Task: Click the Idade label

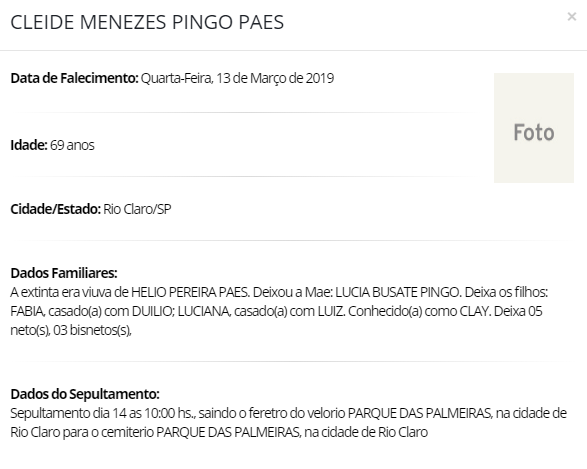Action: pos(29,145)
